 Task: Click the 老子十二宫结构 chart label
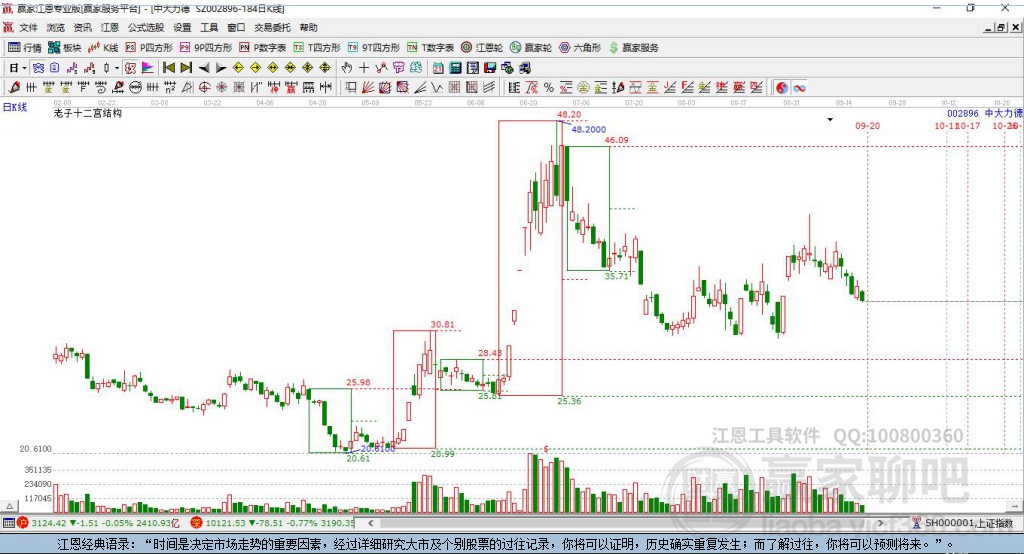88,113
